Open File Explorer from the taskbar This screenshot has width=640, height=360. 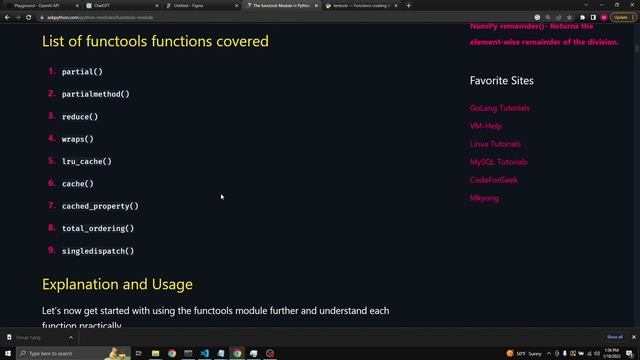[156, 353]
